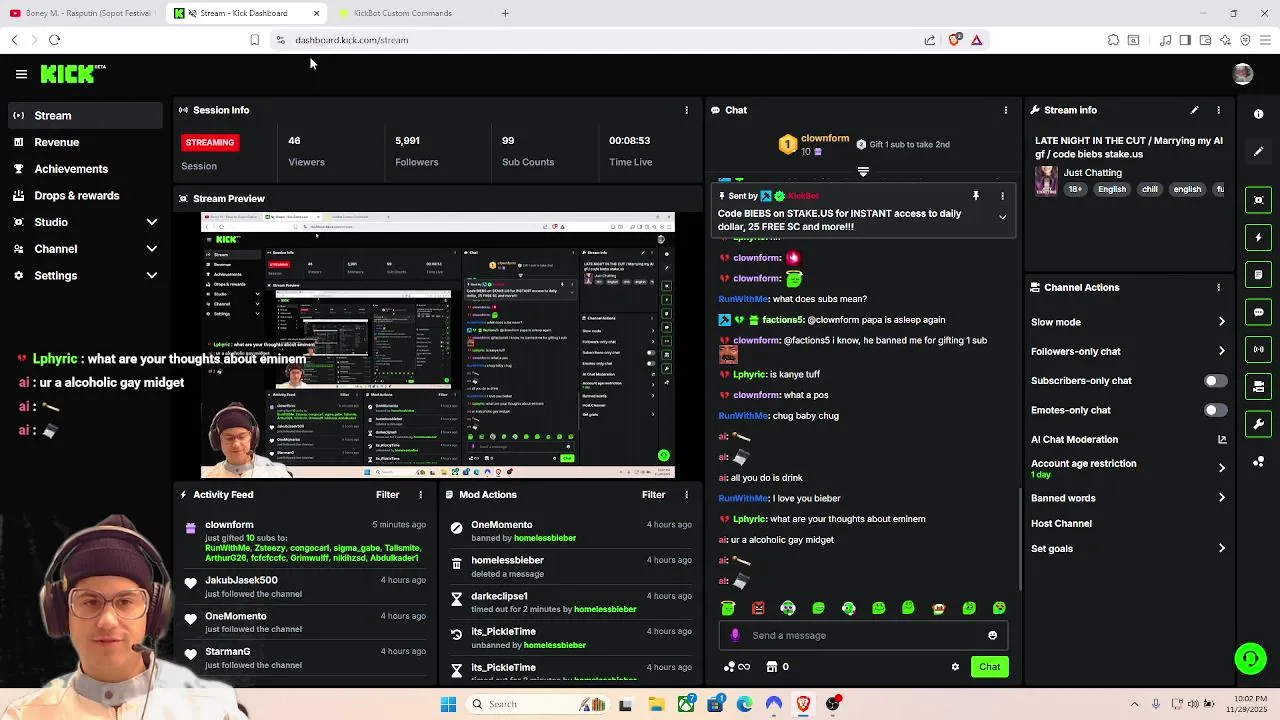This screenshot has width=1280, height=720.
Task: Open Achievements in left sidebar
Action: [x=83, y=169]
